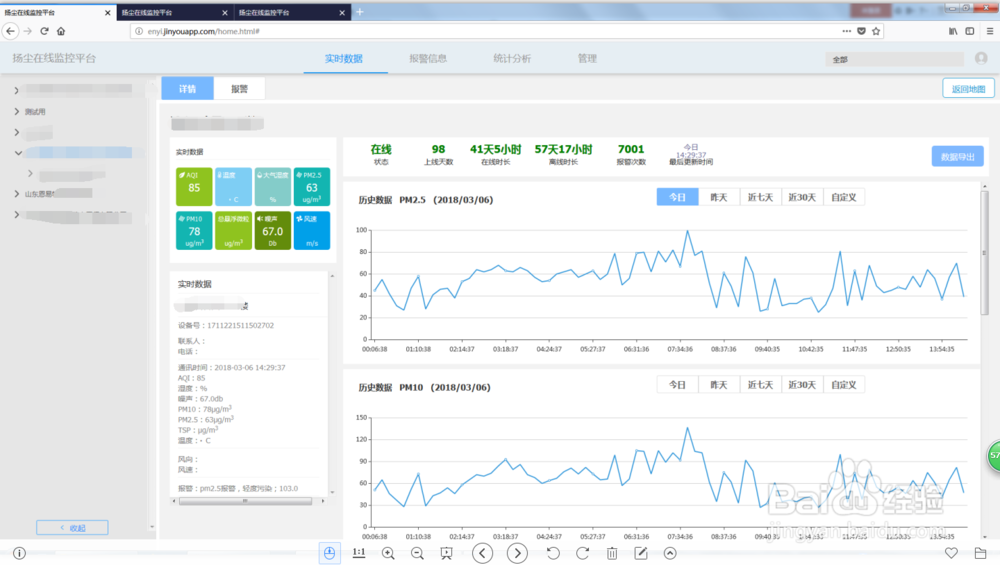Click the 数据导出 export button
This screenshot has width=1000, height=565.
click(x=957, y=156)
